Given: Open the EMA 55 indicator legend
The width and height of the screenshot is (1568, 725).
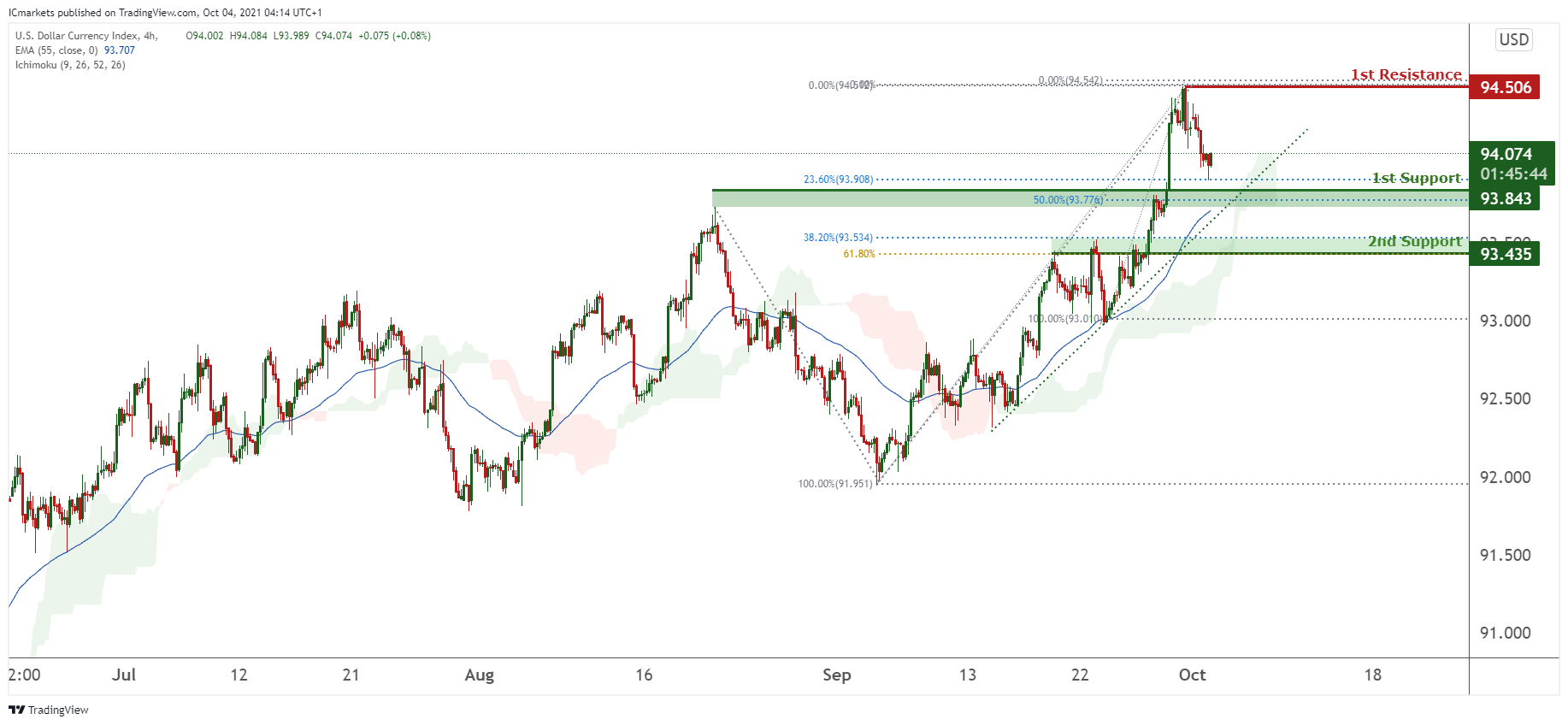Looking at the screenshot, I should click(75, 50).
